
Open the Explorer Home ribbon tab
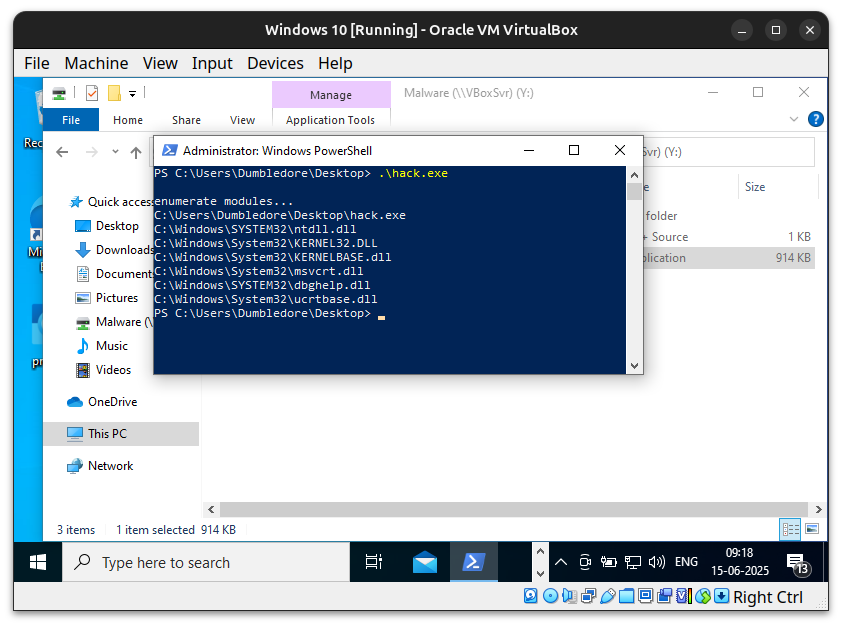128,120
